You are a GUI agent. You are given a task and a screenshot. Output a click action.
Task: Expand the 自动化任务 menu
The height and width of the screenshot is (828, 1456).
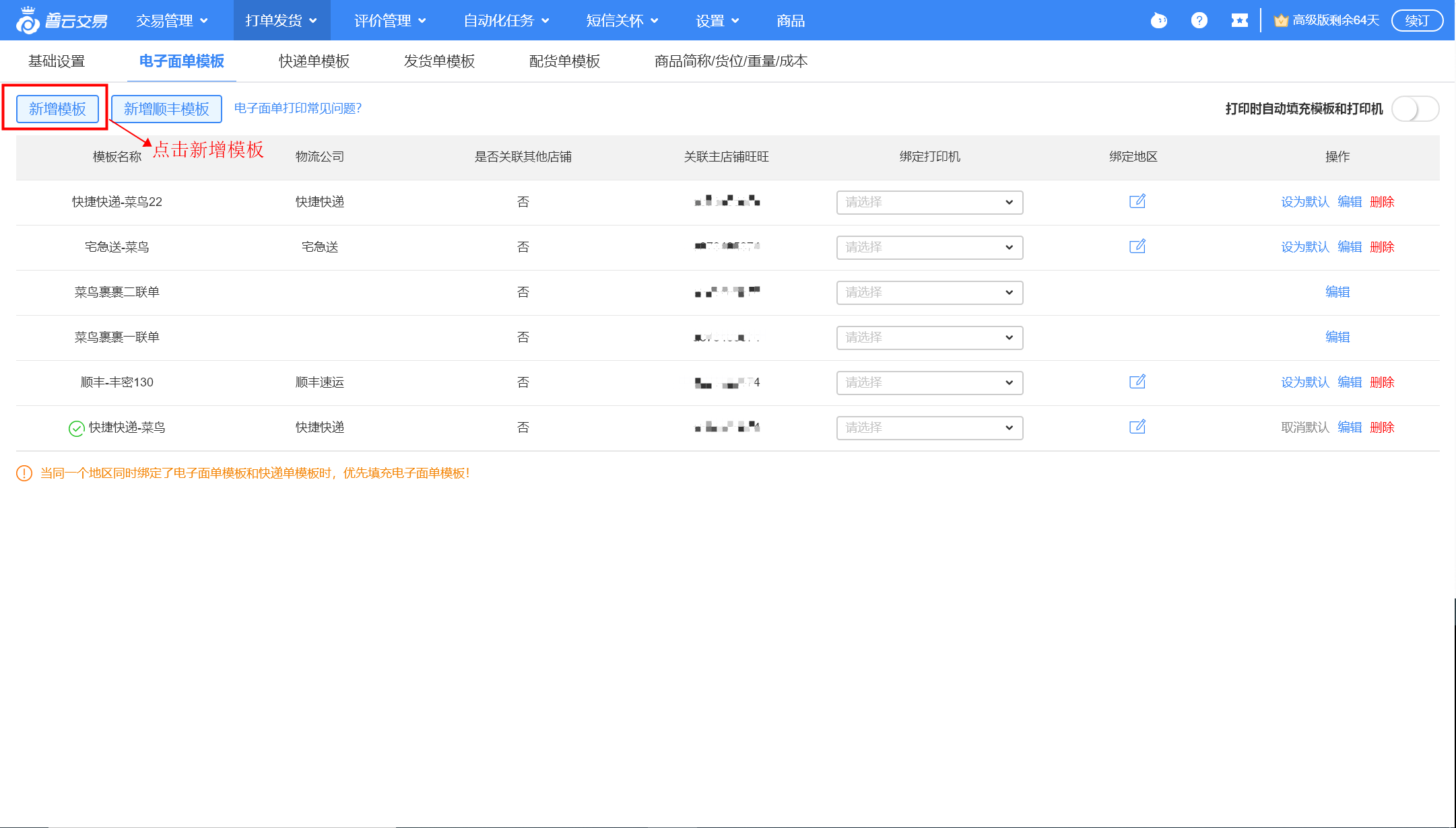[x=506, y=21]
